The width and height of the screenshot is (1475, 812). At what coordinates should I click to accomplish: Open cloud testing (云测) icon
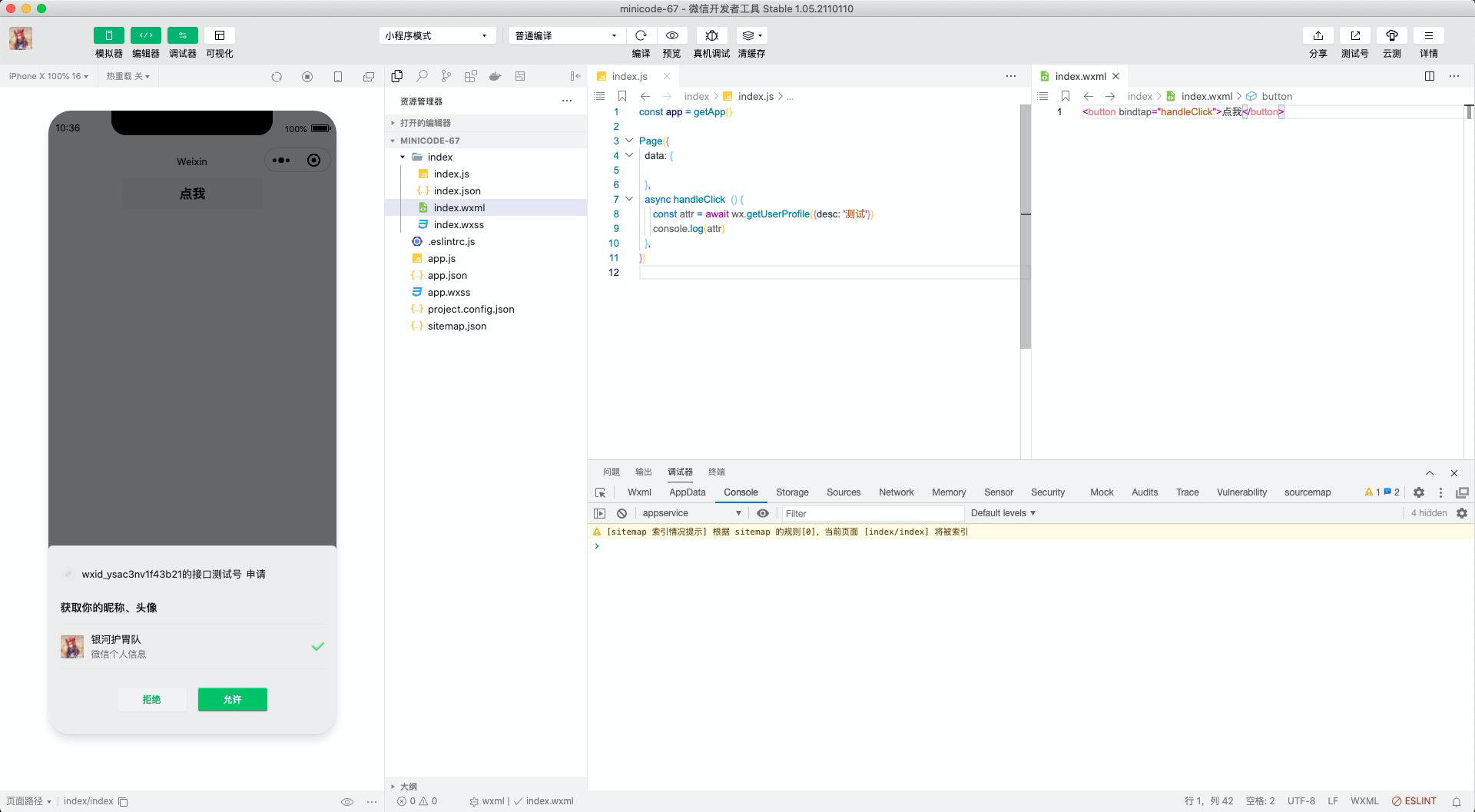click(x=1392, y=35)
